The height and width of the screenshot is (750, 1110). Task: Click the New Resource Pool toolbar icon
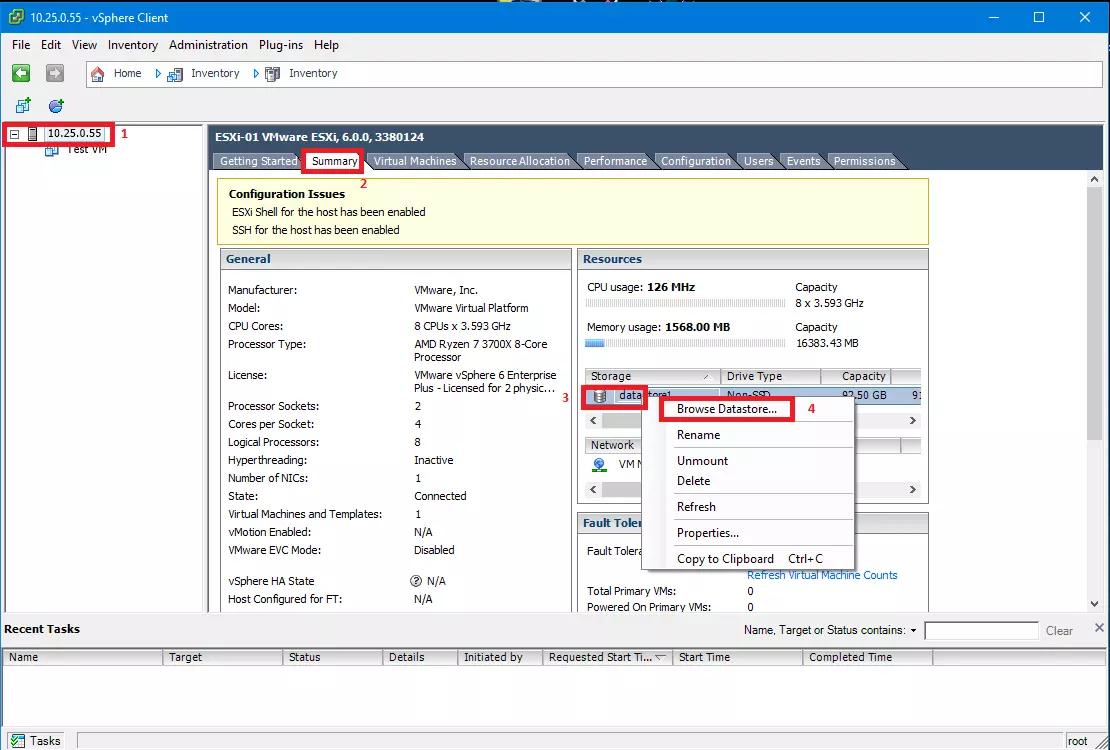coord(56,106)
